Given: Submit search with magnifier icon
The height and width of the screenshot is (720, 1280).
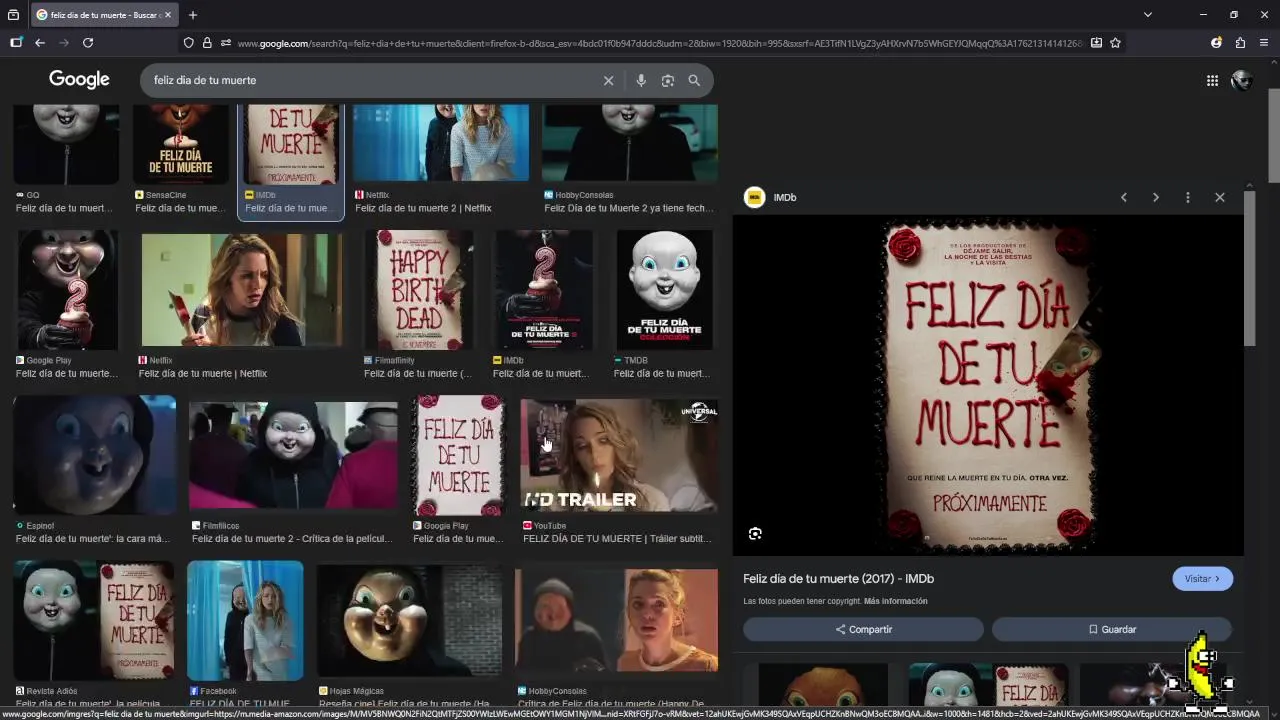Looking at the screenshot, I should [x=694, y=81].
